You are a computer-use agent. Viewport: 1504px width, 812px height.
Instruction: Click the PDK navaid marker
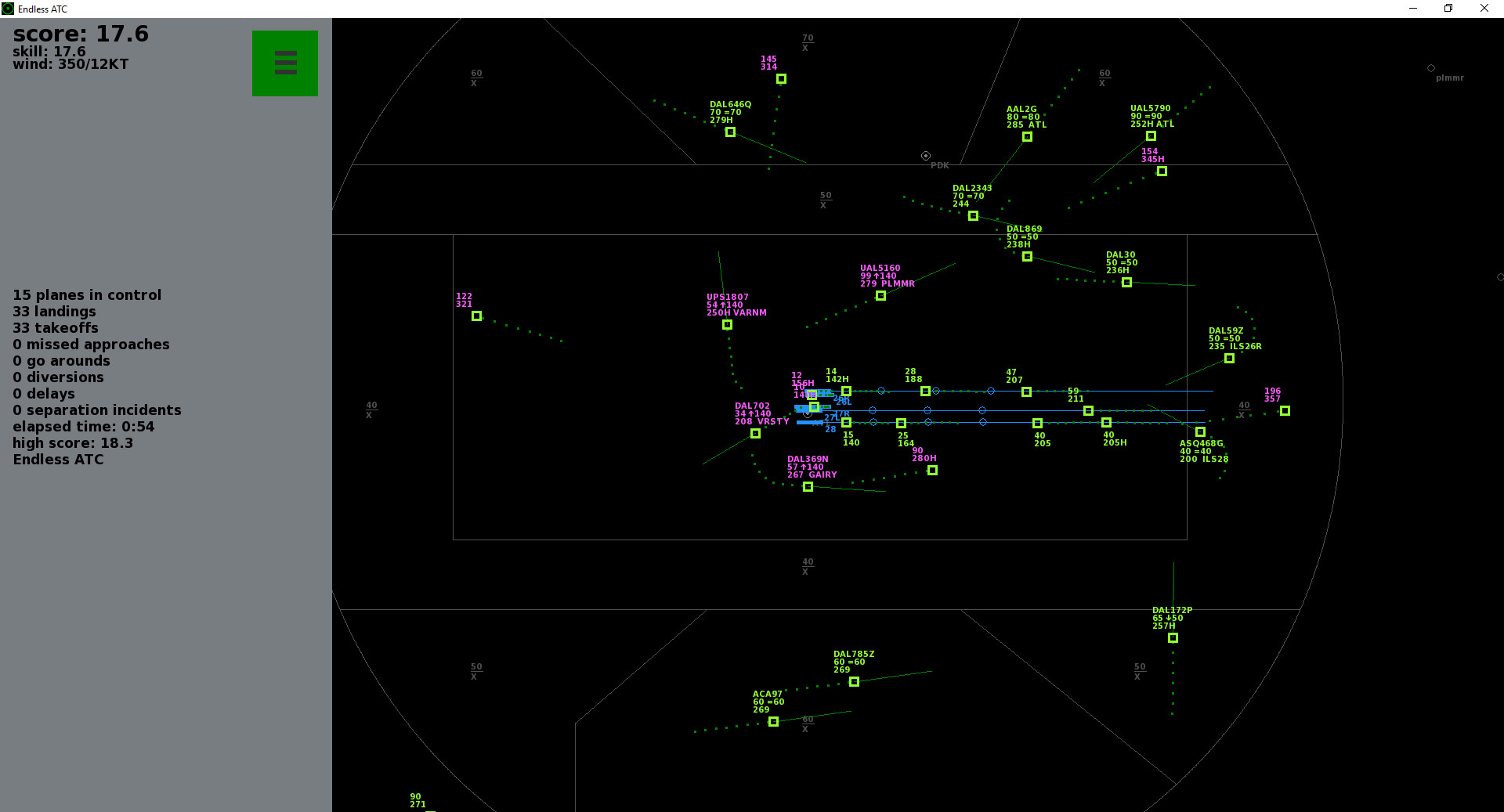925,155
